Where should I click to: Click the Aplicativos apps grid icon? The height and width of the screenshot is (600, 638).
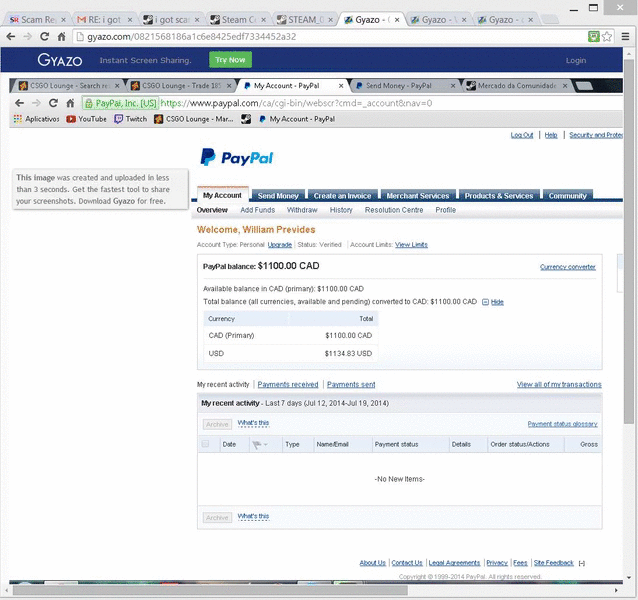pyautogui.click(x=17, y=119)
